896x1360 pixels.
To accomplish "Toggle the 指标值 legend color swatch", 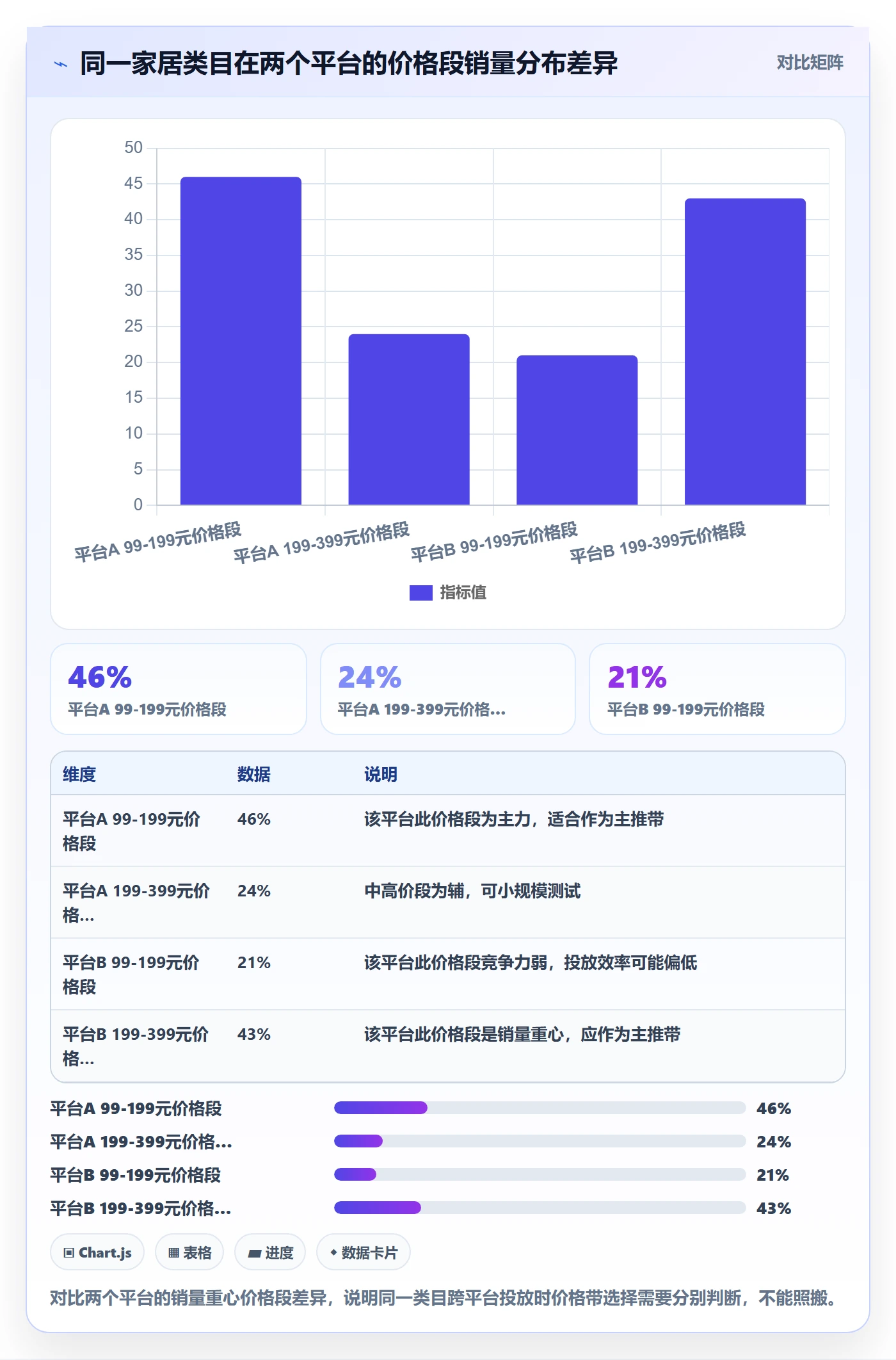I will [x=420, y=593].
